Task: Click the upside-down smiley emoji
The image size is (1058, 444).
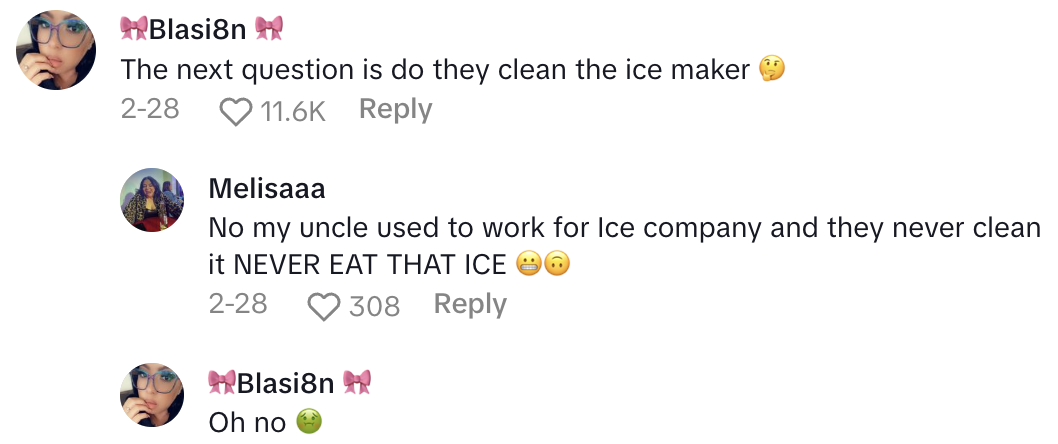Action: (x=557, y=265)
